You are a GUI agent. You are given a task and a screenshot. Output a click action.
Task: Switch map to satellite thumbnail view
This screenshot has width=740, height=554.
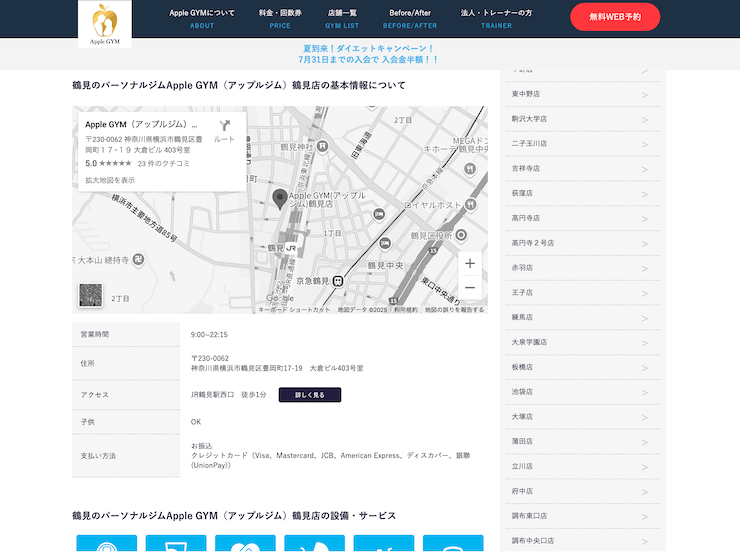[x=91, y=295]
